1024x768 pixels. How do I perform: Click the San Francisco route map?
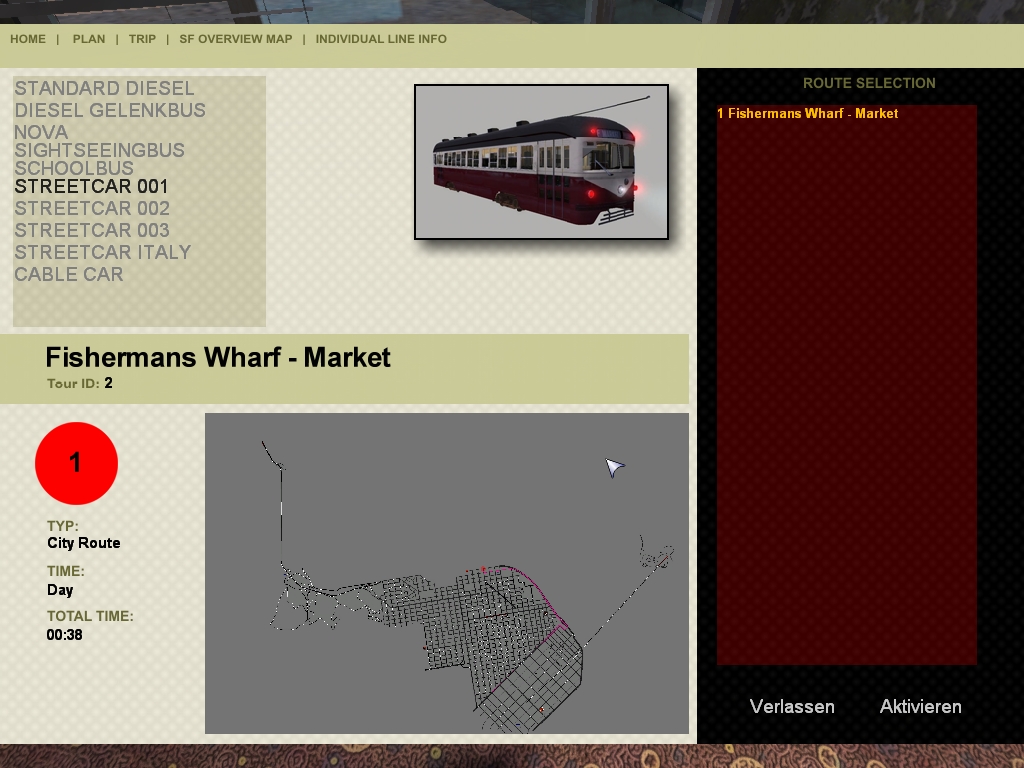tap(447, 573)
